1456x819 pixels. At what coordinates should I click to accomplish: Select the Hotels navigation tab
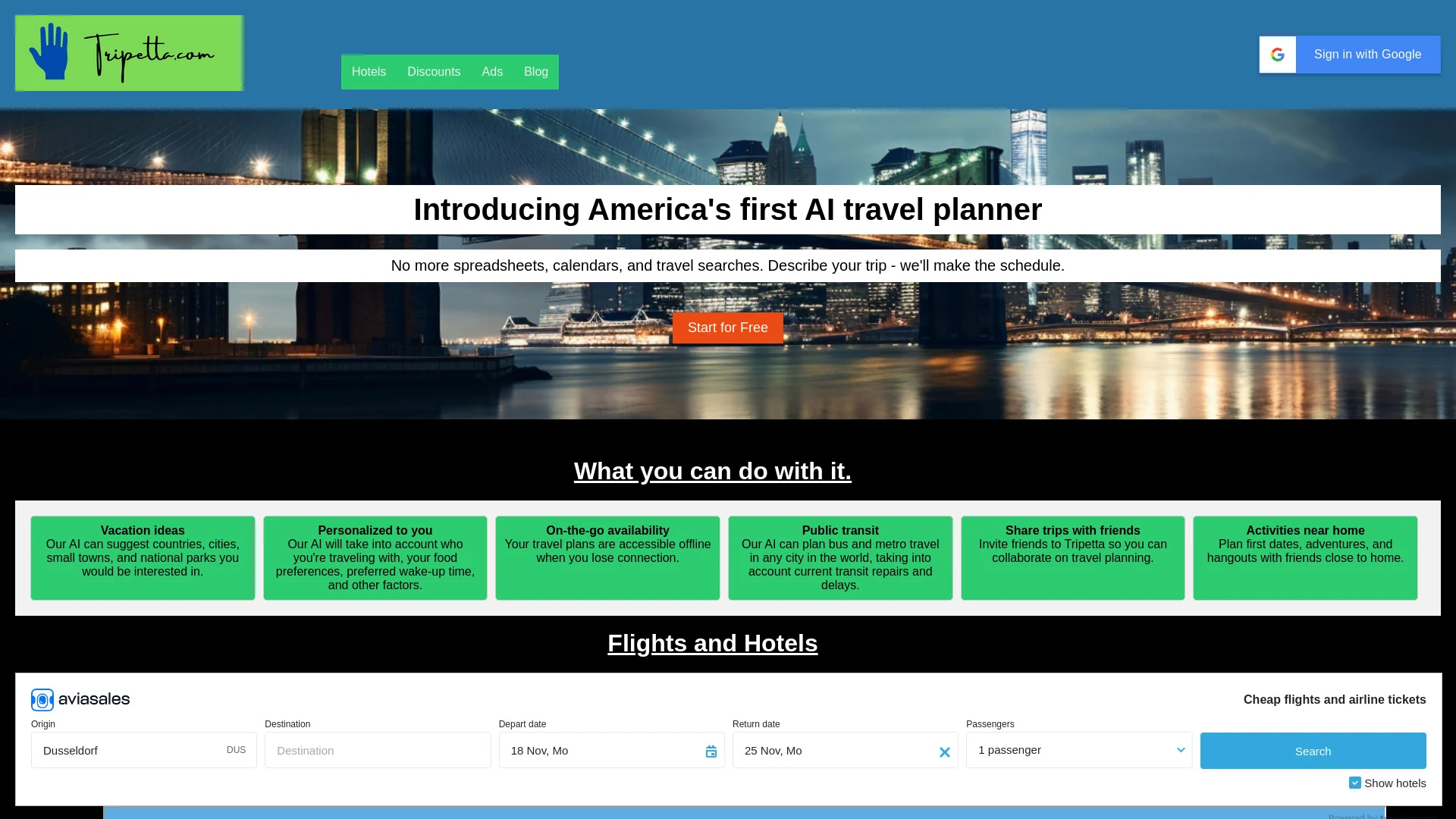(x=368, y=71)
